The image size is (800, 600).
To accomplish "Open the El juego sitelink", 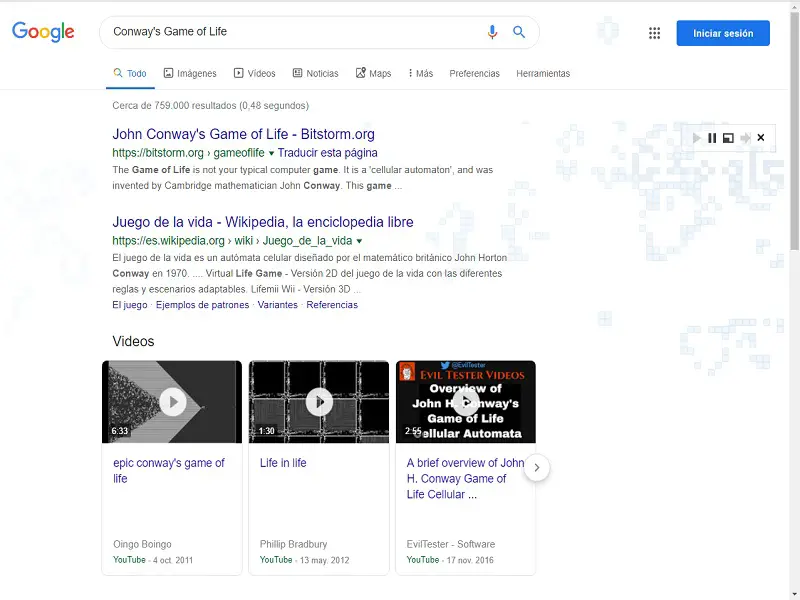I will 130,305.
